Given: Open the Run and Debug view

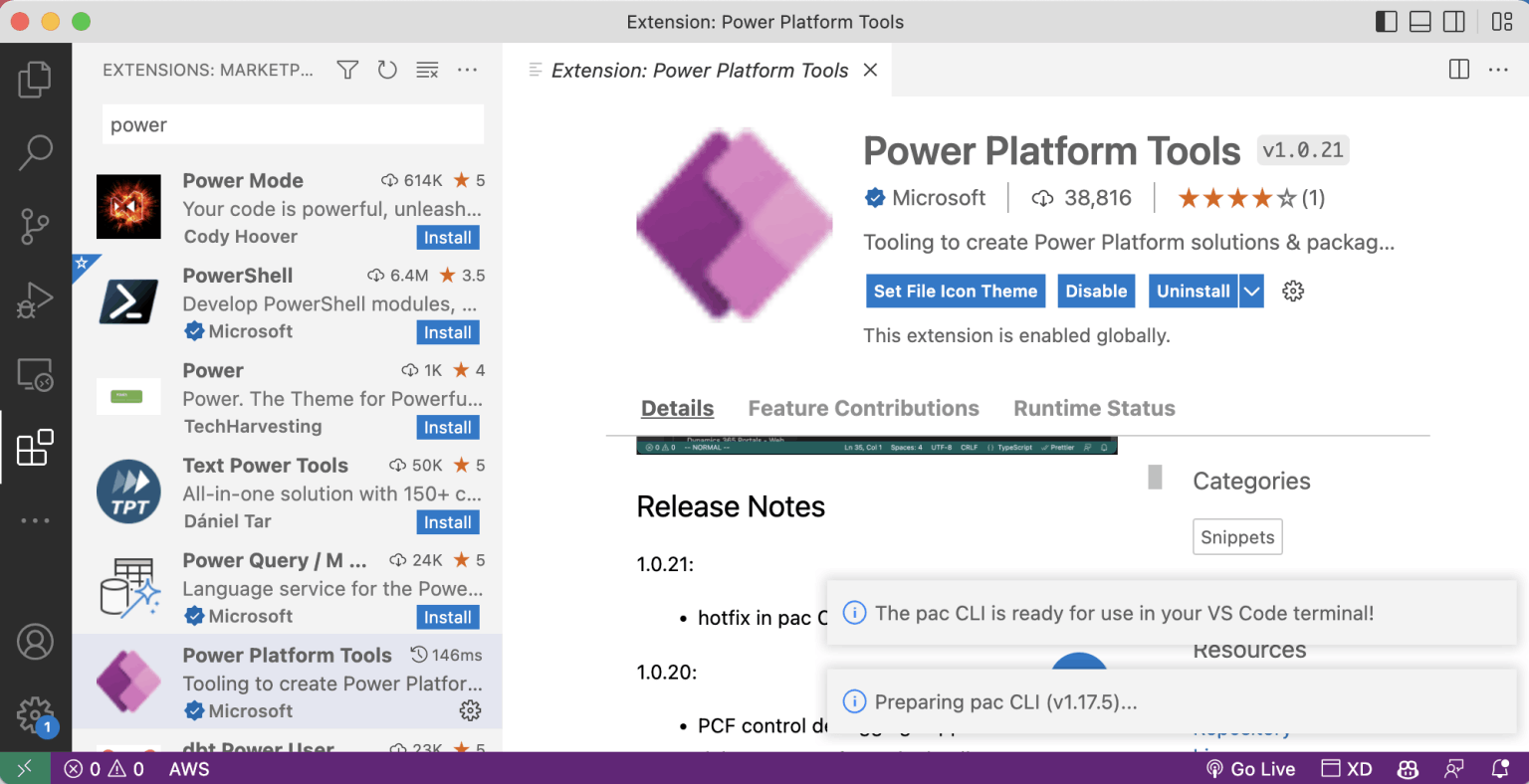Looking at the screenshot, I should (35, 299).
